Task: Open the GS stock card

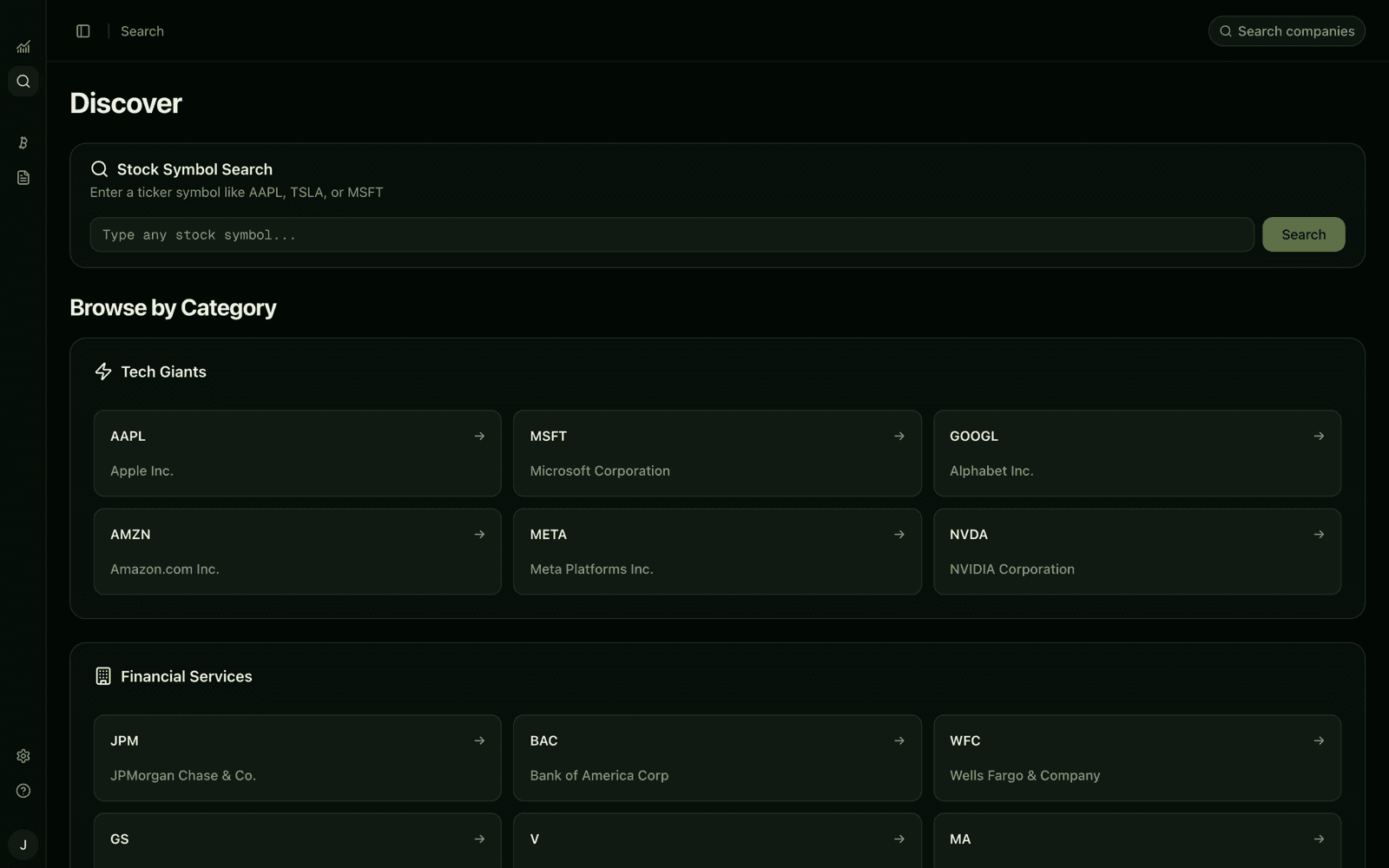Action: pos(297,840)
